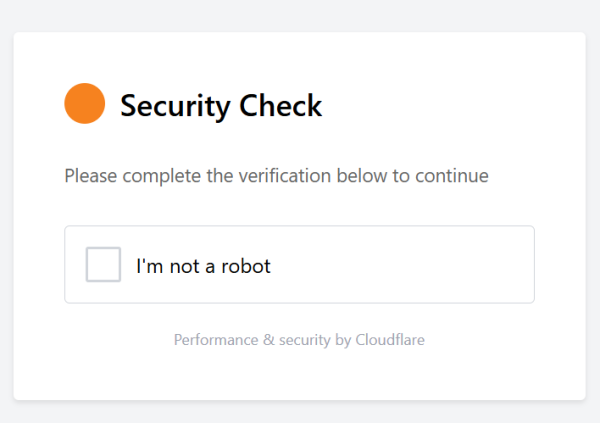Image resolution: width=600 pixels, height=423 pixels.
Task: Click the word "robot" in checkbox label
Action: (x=246, y=266)
